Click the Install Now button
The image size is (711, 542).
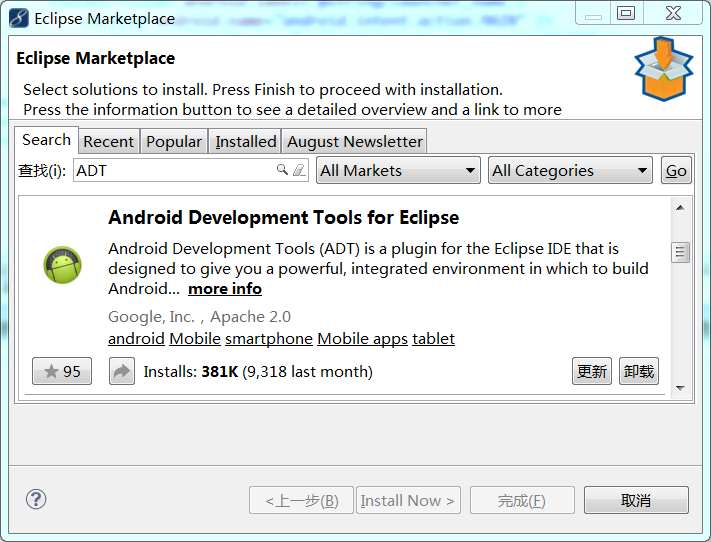[x=408, y=500]
